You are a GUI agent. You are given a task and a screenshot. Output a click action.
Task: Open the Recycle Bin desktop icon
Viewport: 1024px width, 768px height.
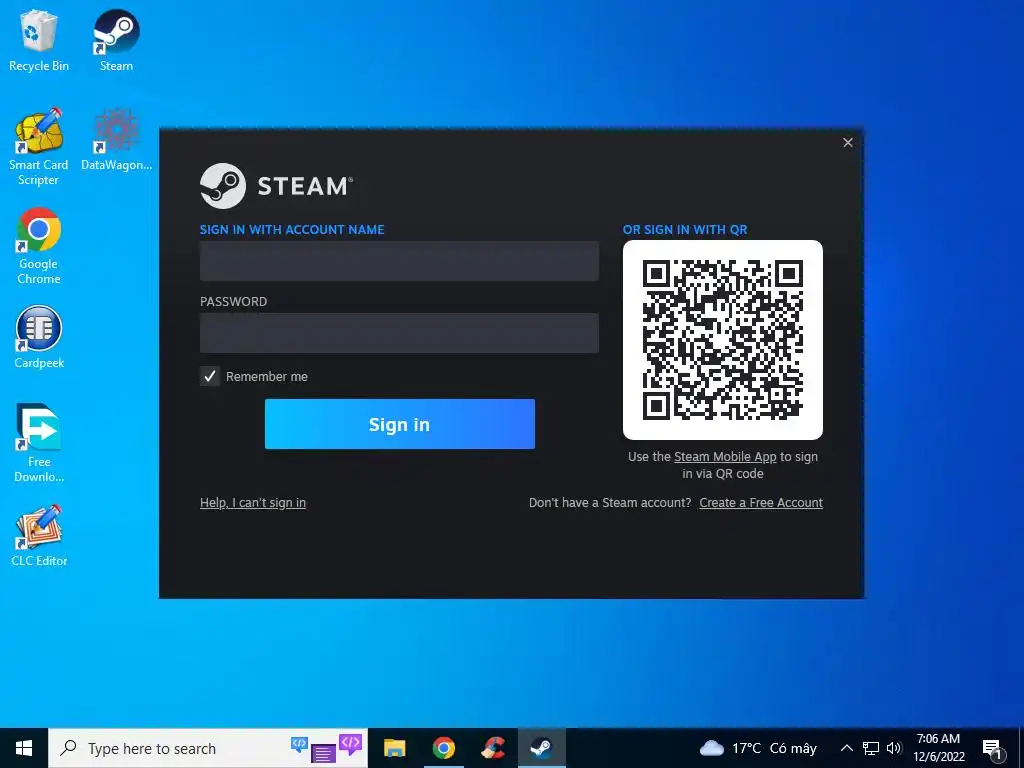click(x=39, y=40)
